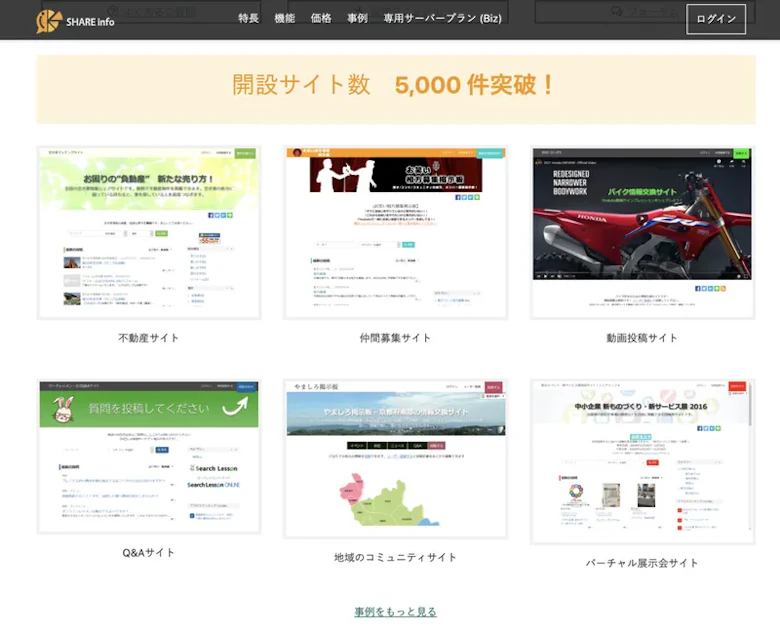Click the 開設サイト数 5,000件突破 banner

pyautogui.click(x=395, y=89)
